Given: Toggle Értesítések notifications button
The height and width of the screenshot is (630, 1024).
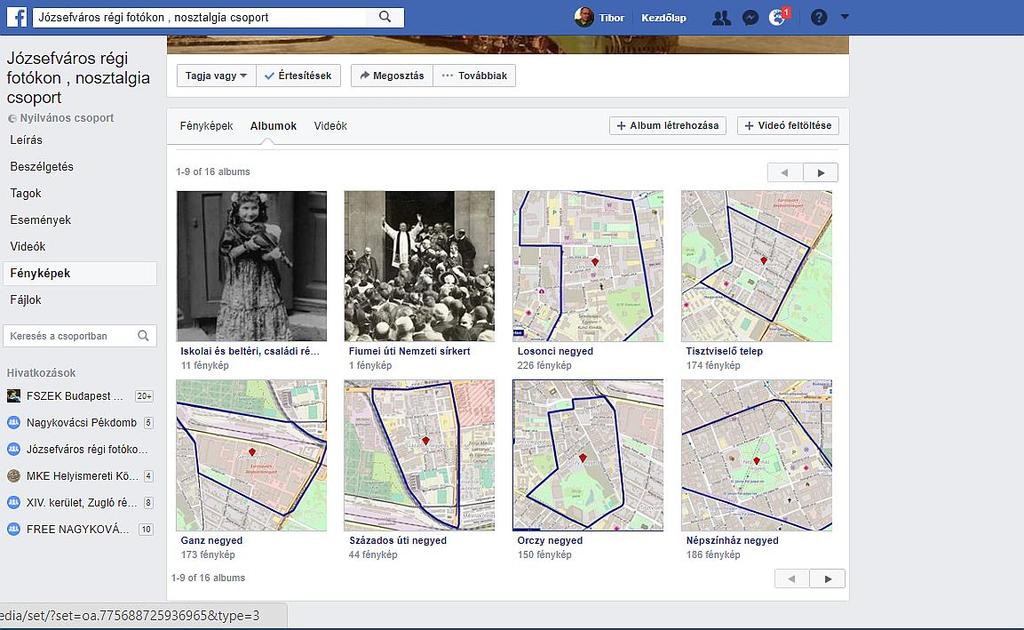Looking at the screenshot, I should (298, 76).
